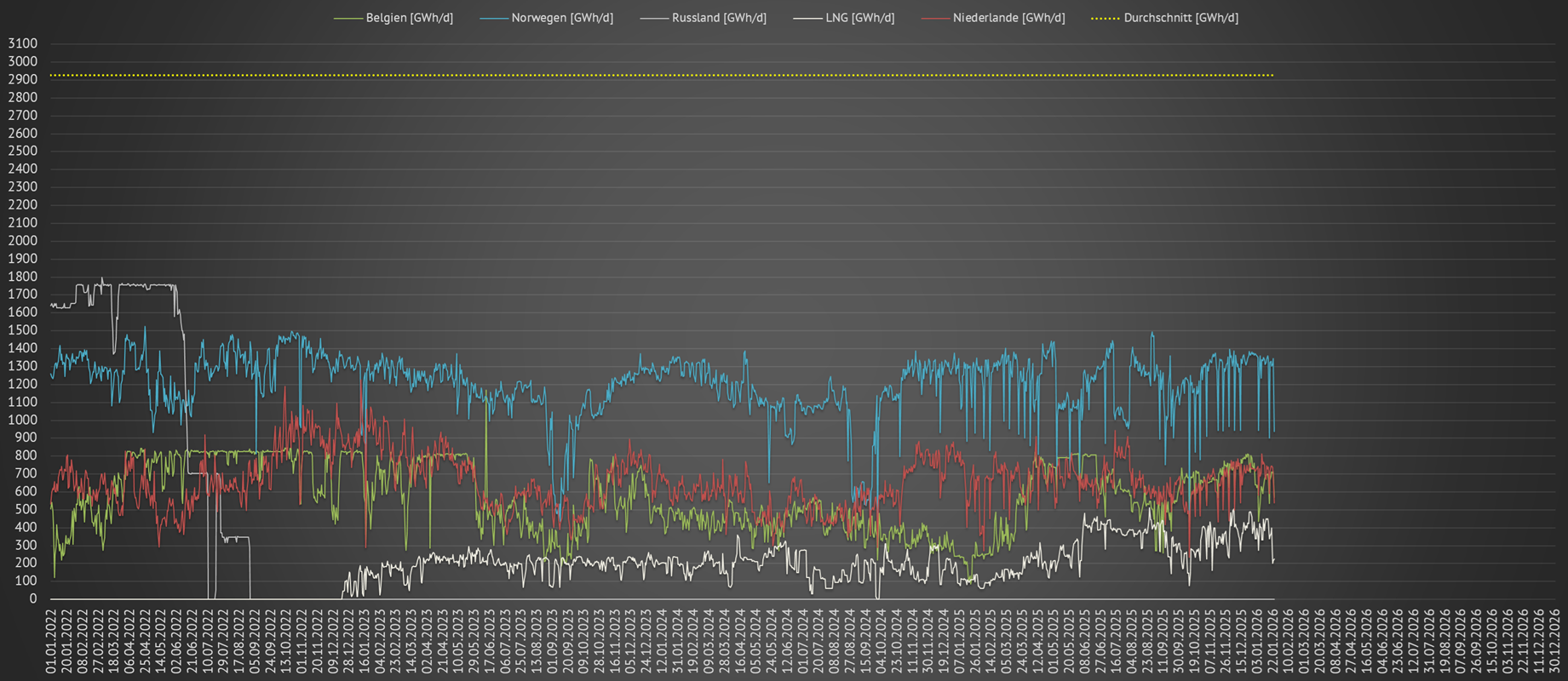
Task: Click the 0 y-axis label
Action: click(x=33, y=599)
